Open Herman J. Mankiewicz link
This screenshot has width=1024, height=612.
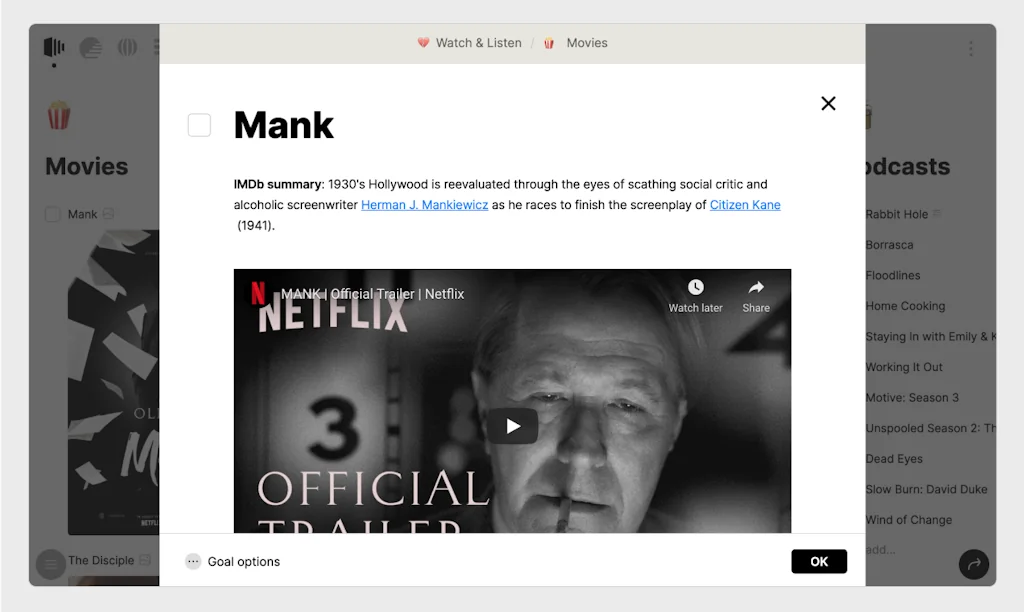[424, 204]
